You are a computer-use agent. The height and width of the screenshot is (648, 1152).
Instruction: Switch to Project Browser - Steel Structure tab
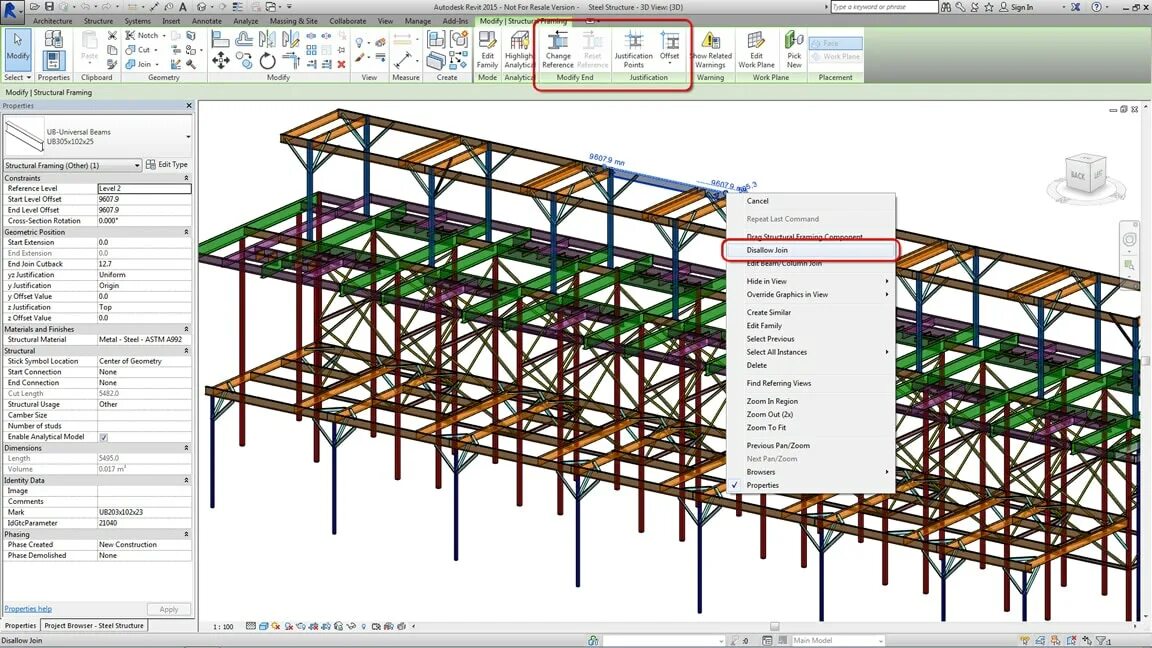[94, 626]
